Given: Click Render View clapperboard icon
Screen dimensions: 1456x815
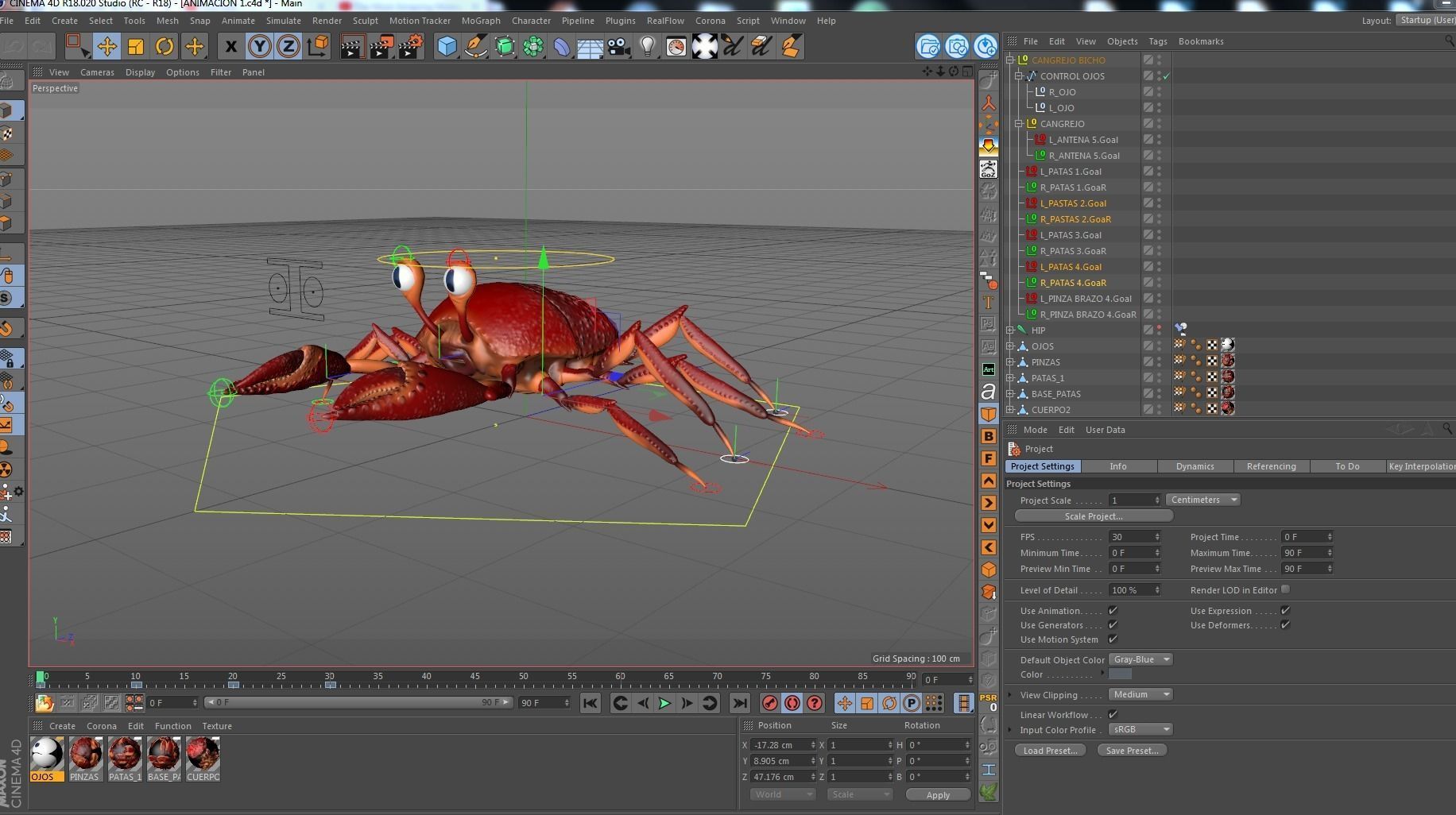Looking at the screenshot, I should [x=351, y=46].
